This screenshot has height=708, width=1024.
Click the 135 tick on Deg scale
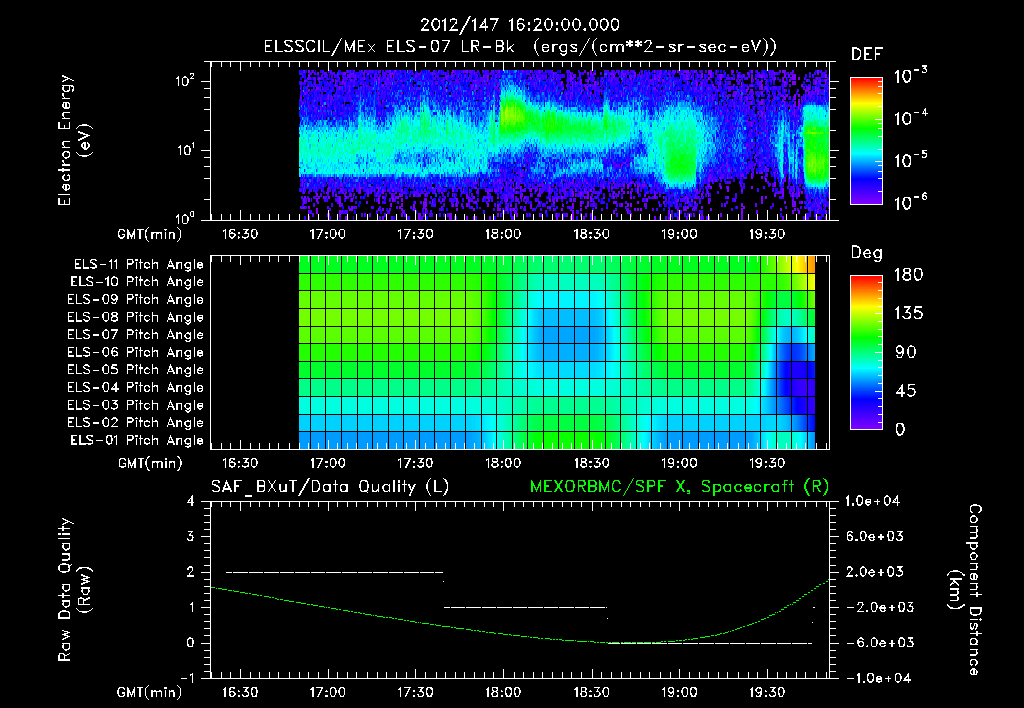click(x=908, y=314)
